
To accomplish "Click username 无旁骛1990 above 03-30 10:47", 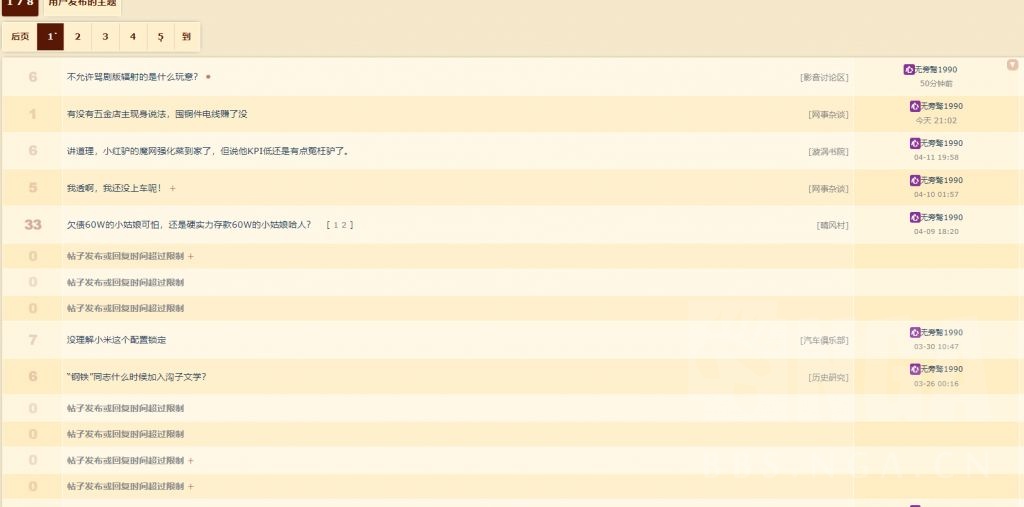I will tap(942, 333).
